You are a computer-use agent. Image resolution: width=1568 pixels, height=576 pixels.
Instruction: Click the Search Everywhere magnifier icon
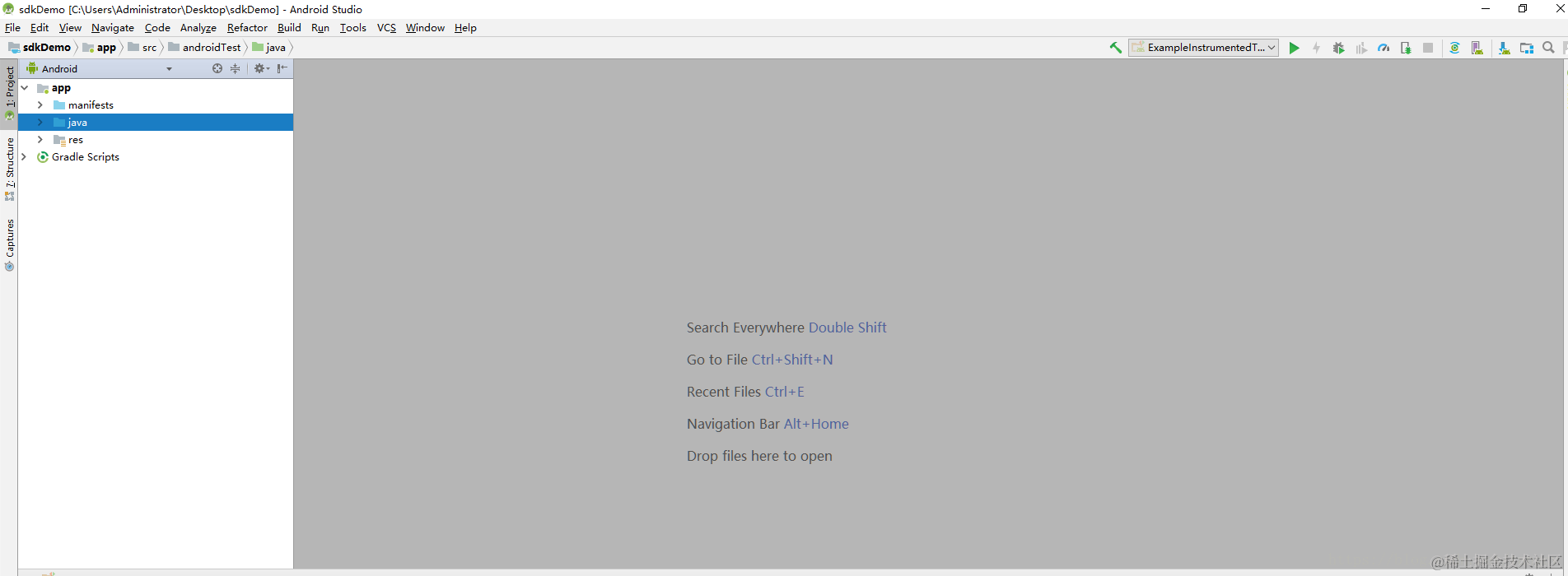(x=1548, y=48)
